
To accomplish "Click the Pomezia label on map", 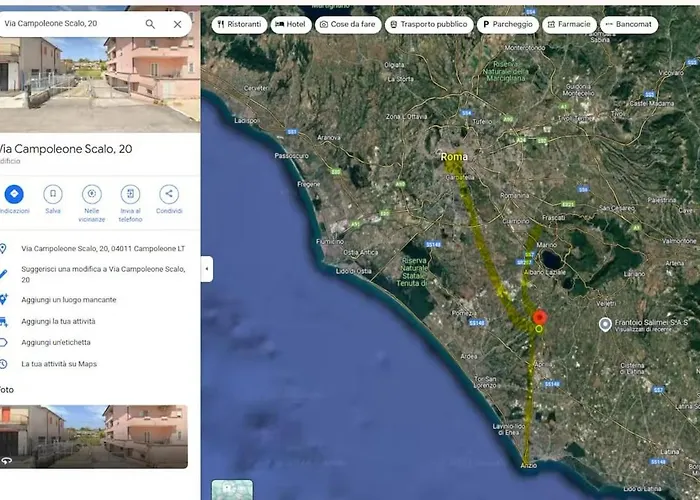I will coord(462,313).
